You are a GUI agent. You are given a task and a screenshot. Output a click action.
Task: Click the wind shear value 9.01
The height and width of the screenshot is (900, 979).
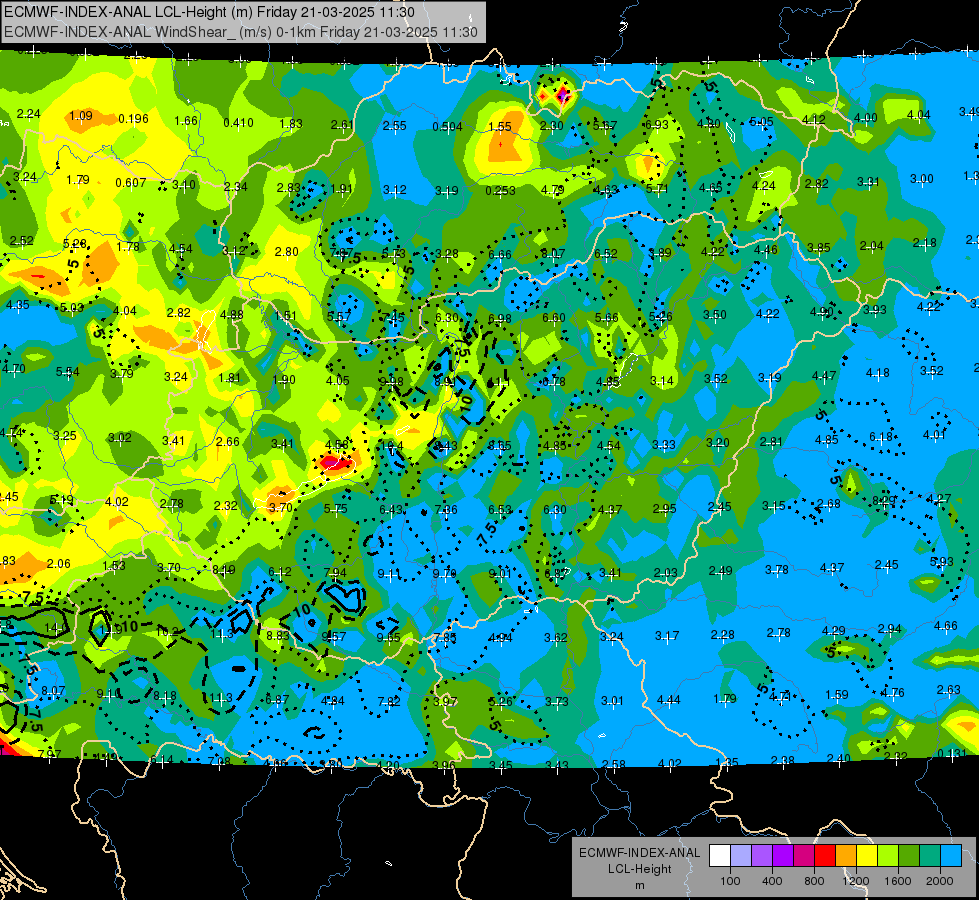point(500,573)
